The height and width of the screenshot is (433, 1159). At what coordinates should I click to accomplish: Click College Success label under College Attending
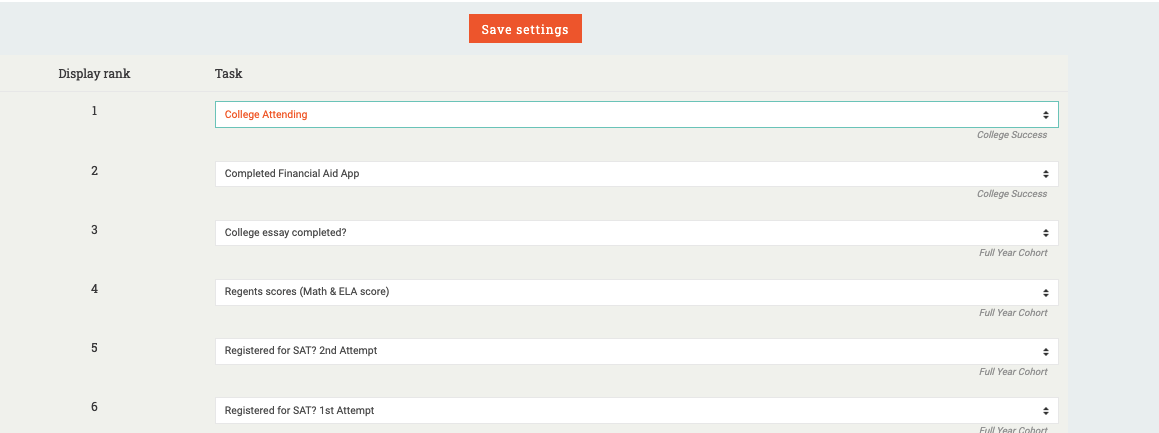(x=1011, y=135)
